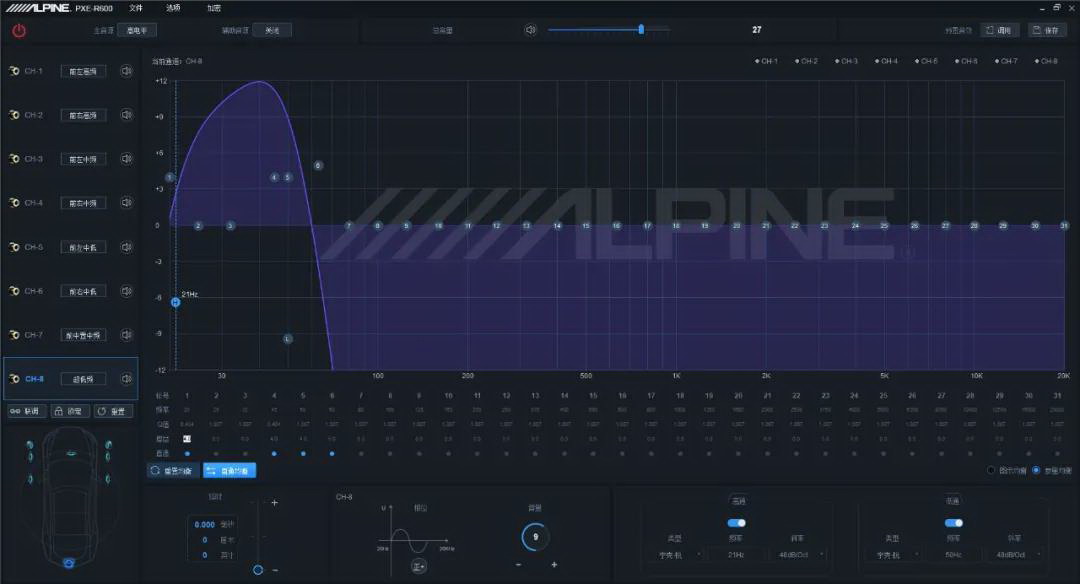Toggle bypass dot for EQ band 7
1080x584 pixels.
click(x=361, y=454)
